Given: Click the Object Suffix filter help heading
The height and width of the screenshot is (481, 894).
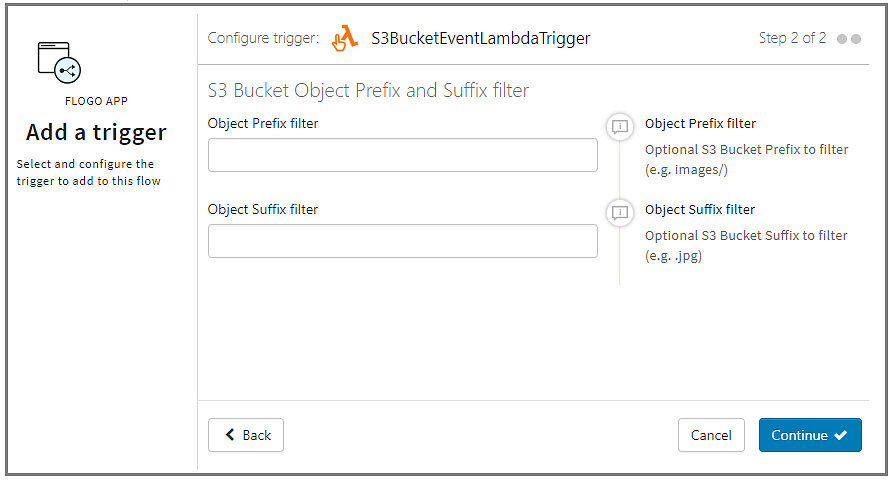Looking at the screenshot, I should (700, 210).
